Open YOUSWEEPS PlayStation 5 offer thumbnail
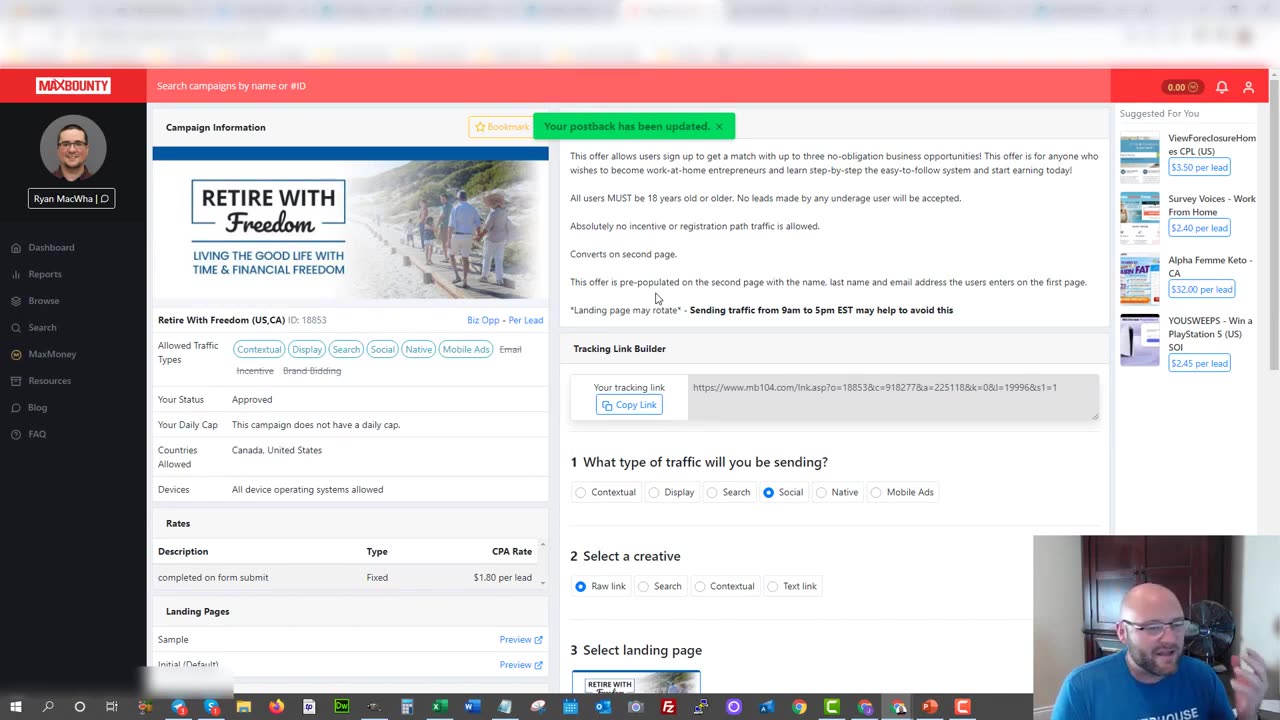 pos(1140,340)
